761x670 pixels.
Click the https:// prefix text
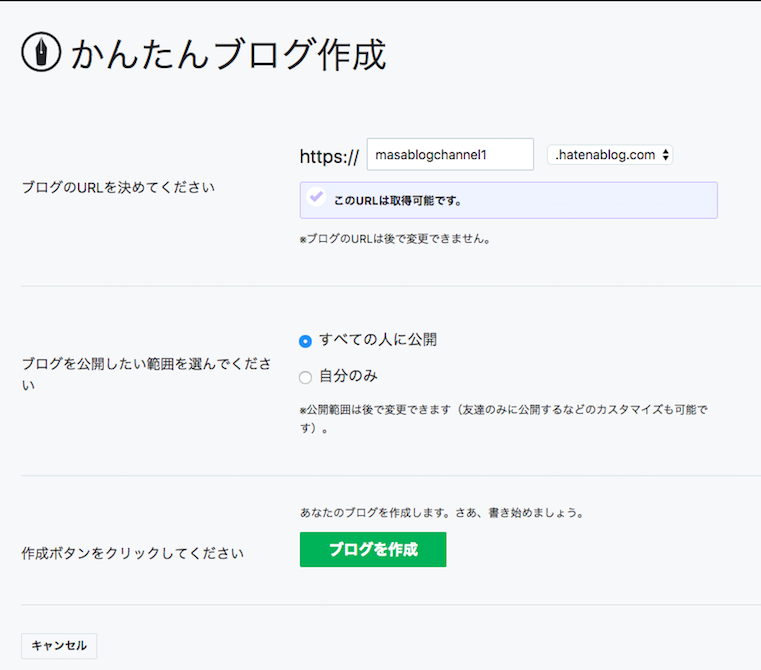329,156
